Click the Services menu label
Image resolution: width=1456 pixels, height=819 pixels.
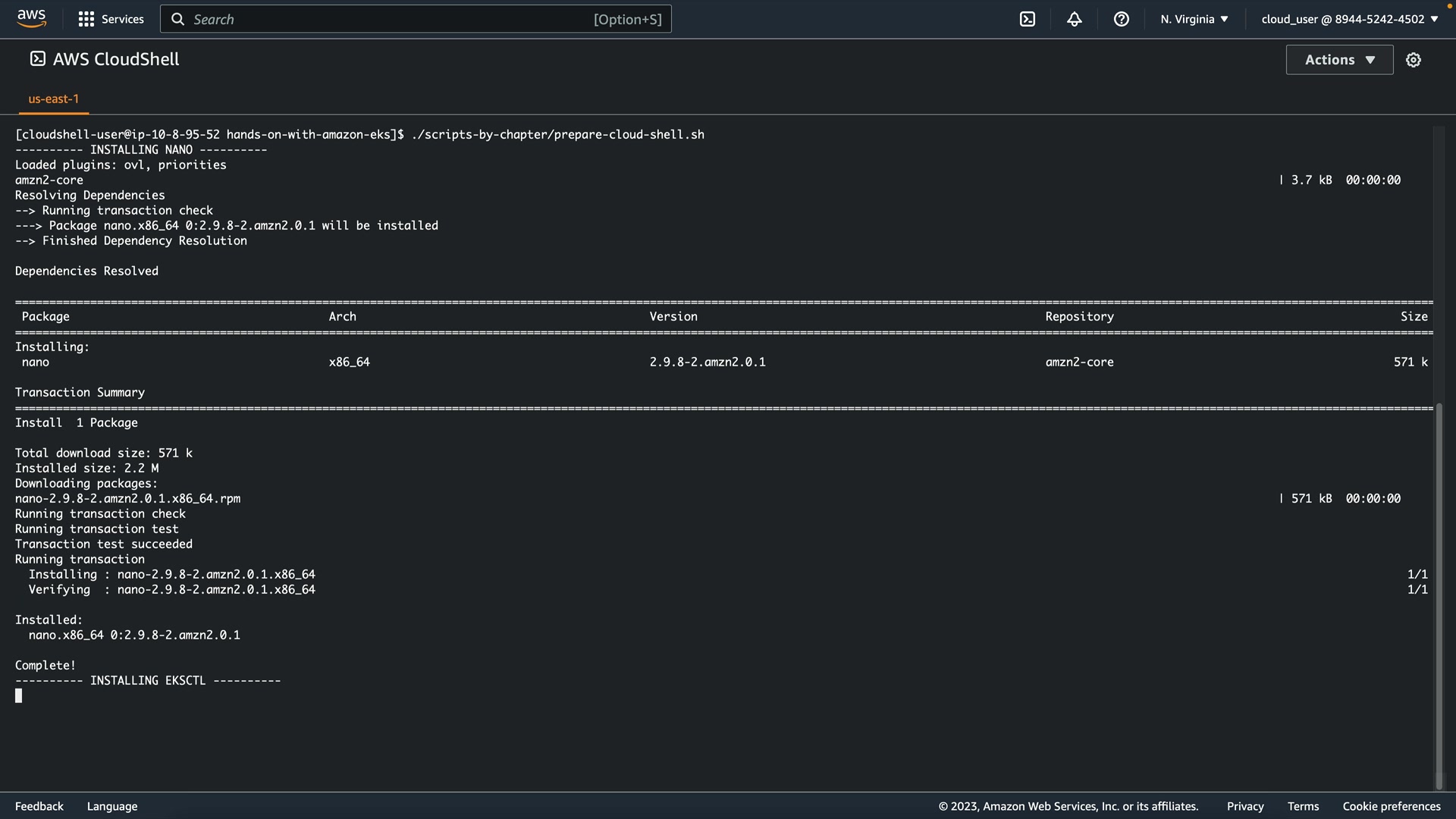coord(122,19)
